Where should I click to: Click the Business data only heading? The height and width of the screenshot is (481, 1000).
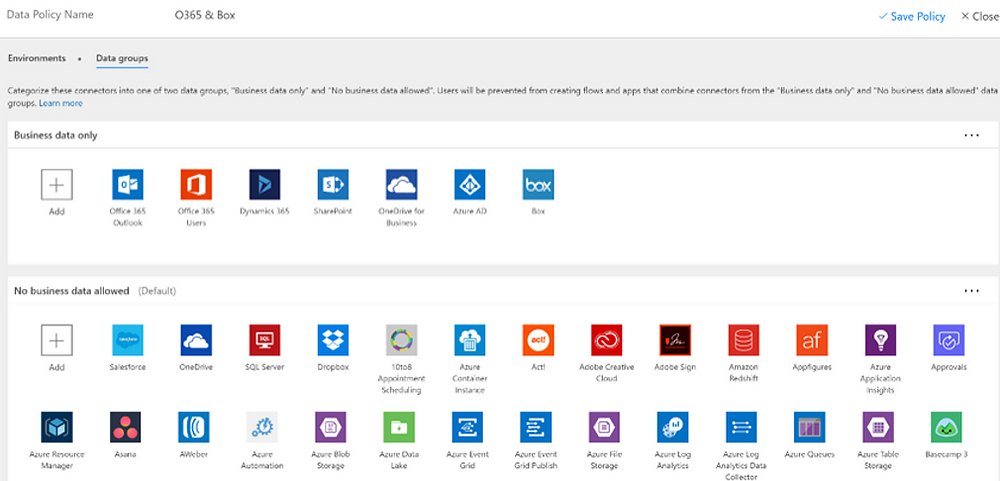[55, 135]
